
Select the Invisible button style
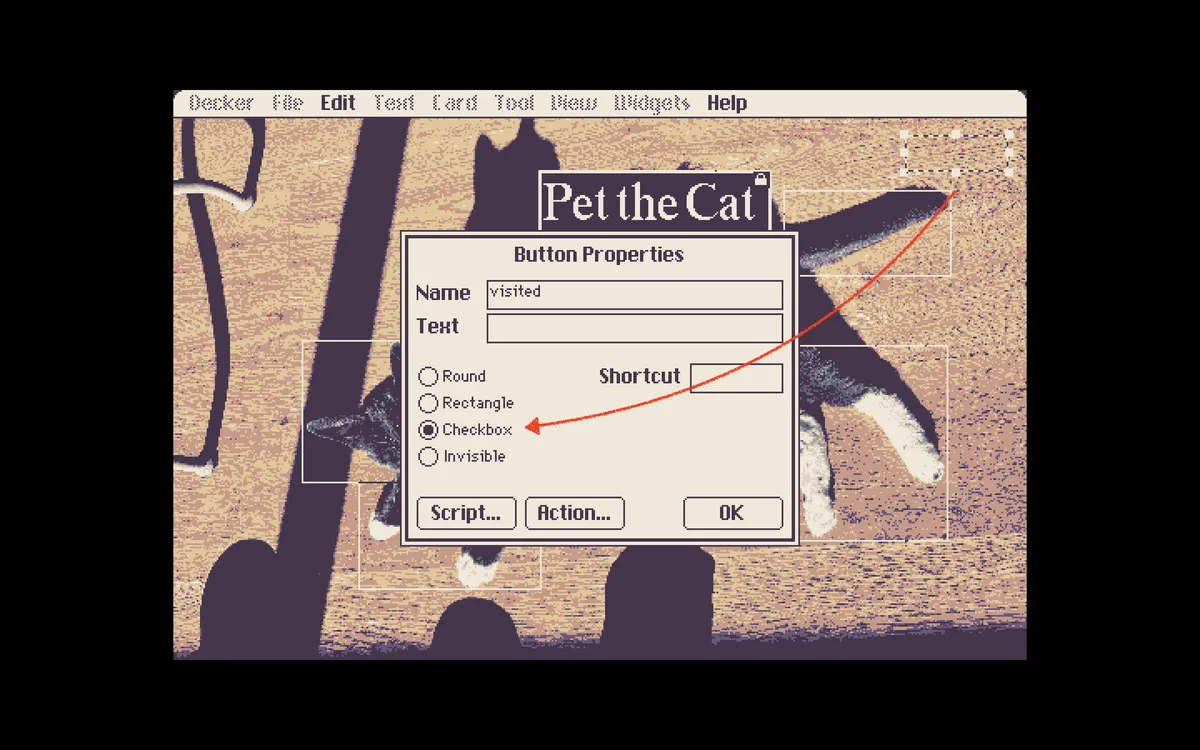pos(462,457)
